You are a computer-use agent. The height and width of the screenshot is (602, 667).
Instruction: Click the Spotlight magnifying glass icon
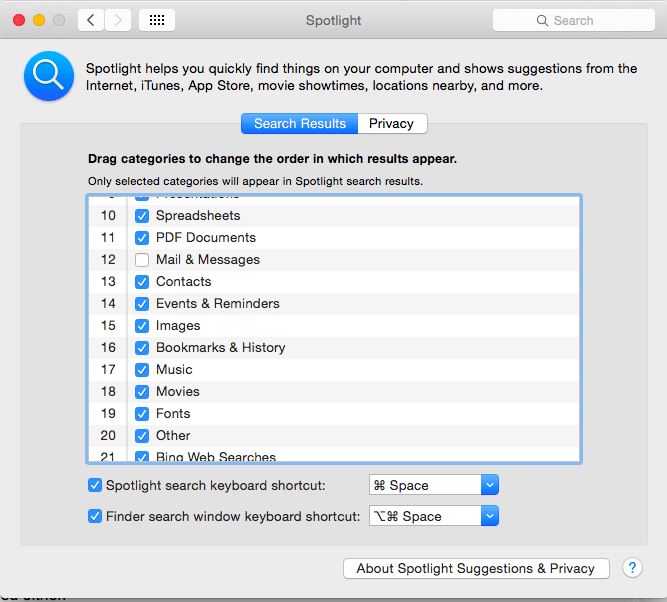[x=49, y=76]
